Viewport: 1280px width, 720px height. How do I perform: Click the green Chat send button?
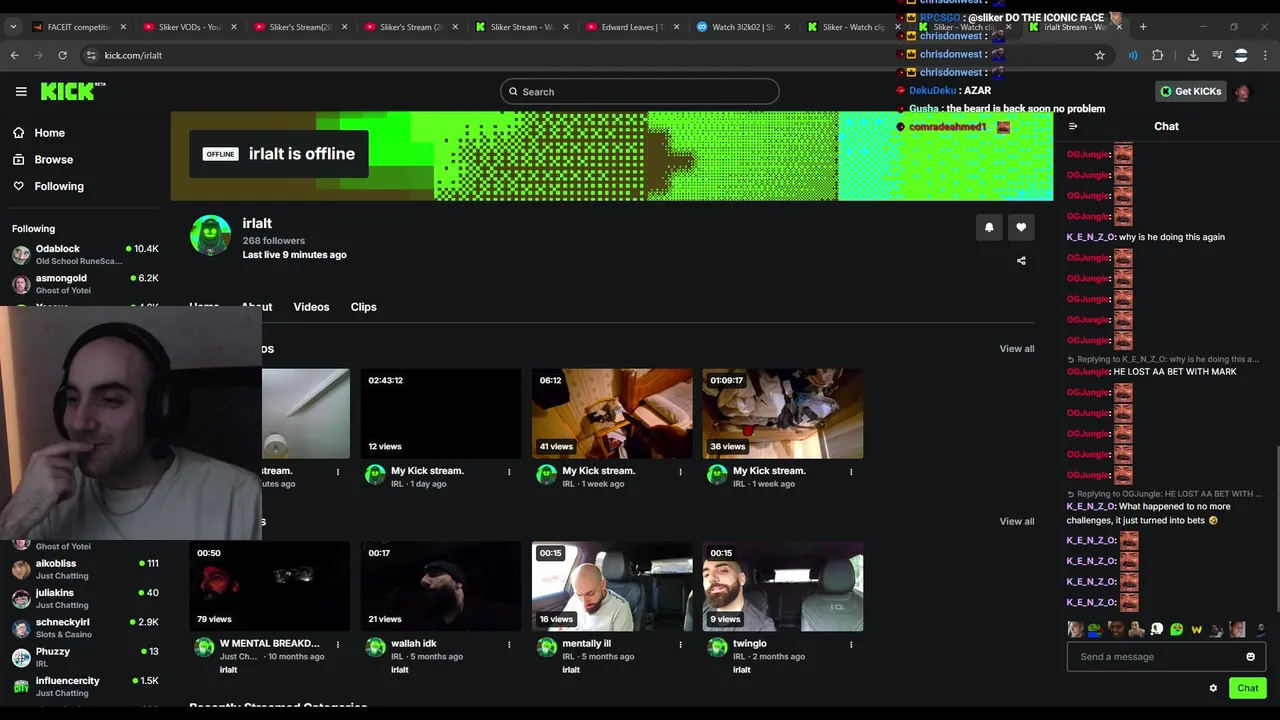point(1247,688)
